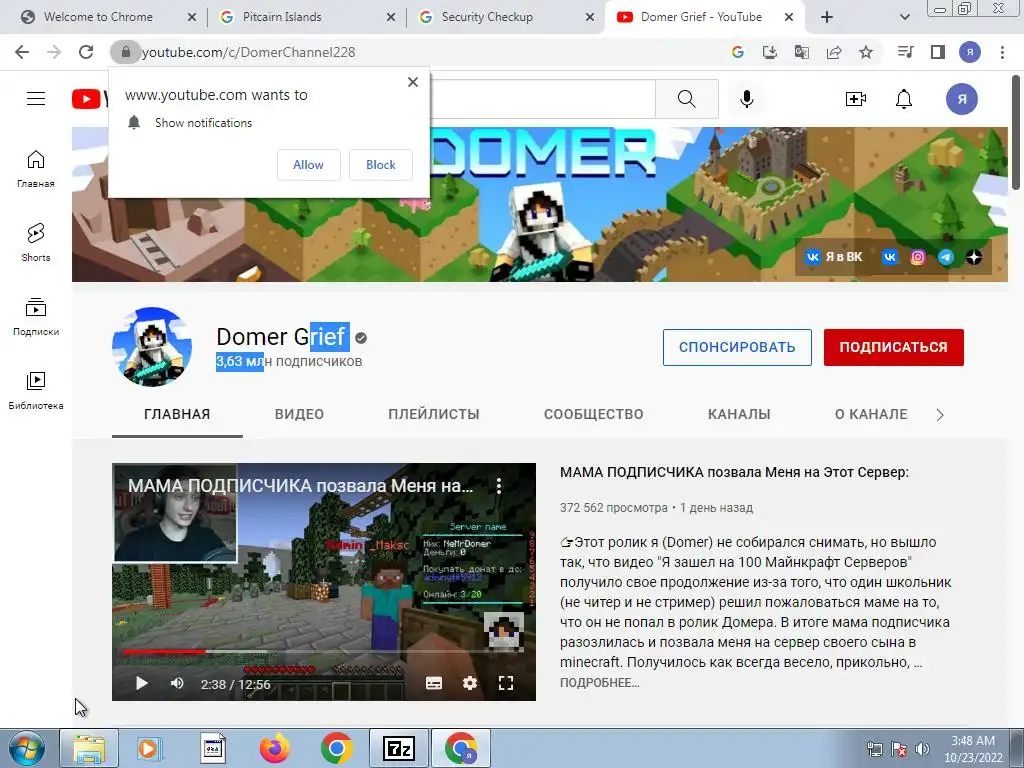The height and width of the screenshot is (768, 1024).
Task: Block YouTube notifications
Action: [x=381, y=165]
